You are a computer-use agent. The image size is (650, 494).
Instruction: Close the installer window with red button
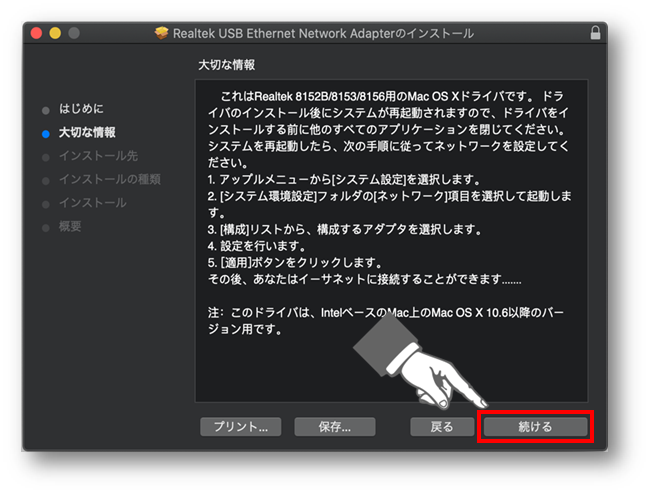pos(36,33)
